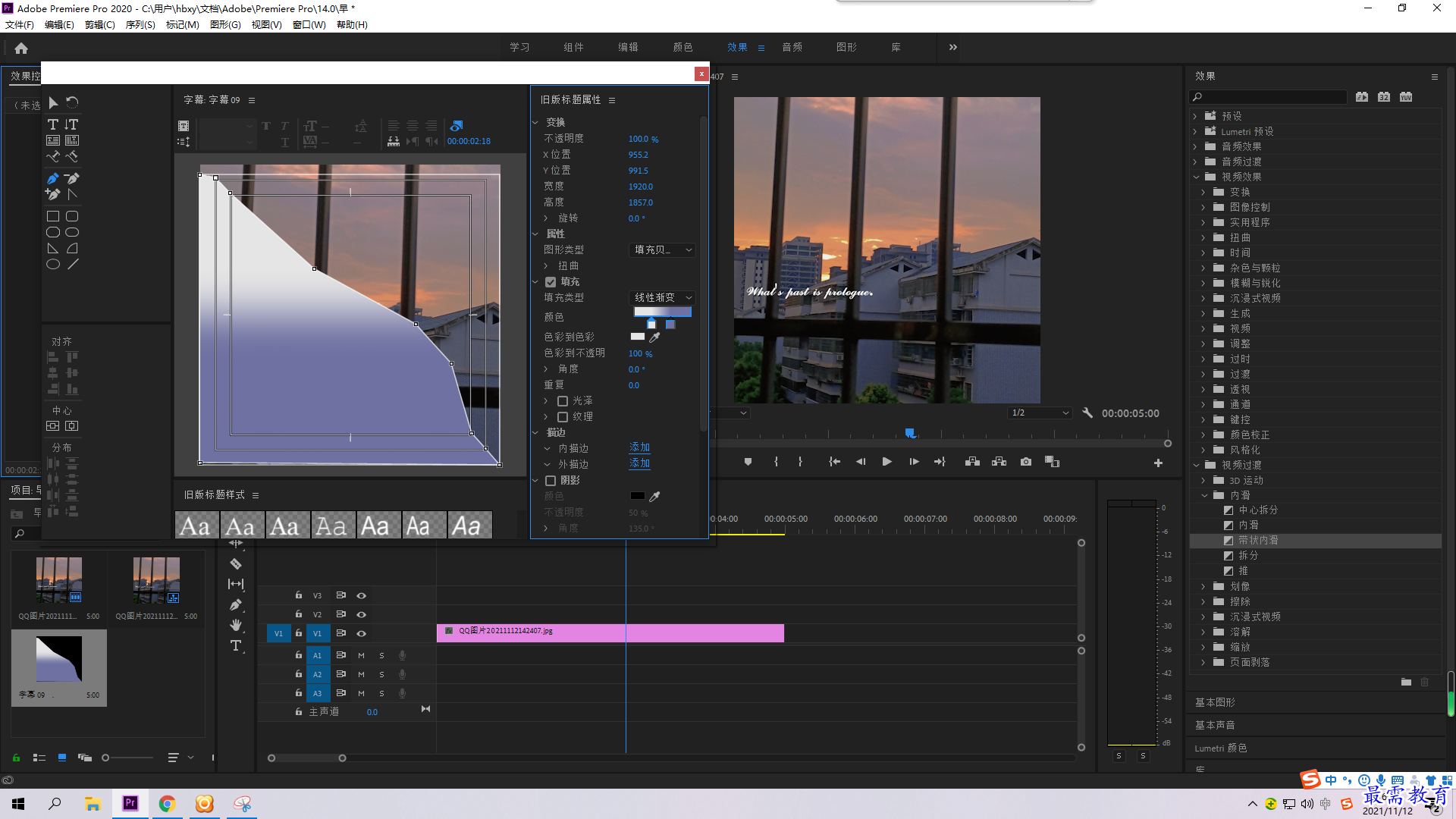1456x819 pixels.
Task: Enable the Sheen checkbox
Action: pyautogui.click(x=563, y=401)
